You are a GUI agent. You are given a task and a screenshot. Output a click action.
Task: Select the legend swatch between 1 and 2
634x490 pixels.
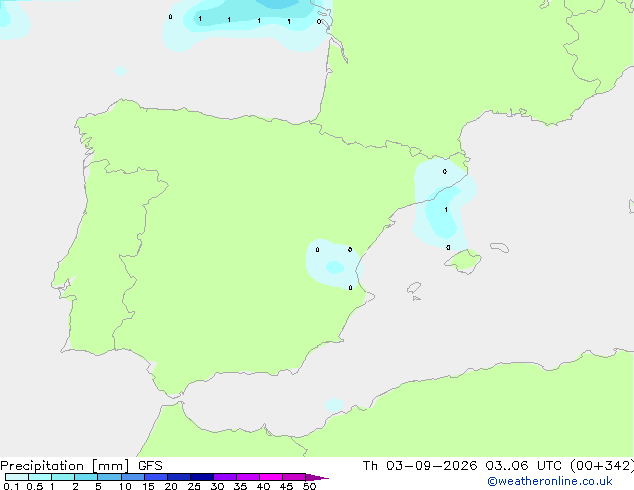point(63,477)
